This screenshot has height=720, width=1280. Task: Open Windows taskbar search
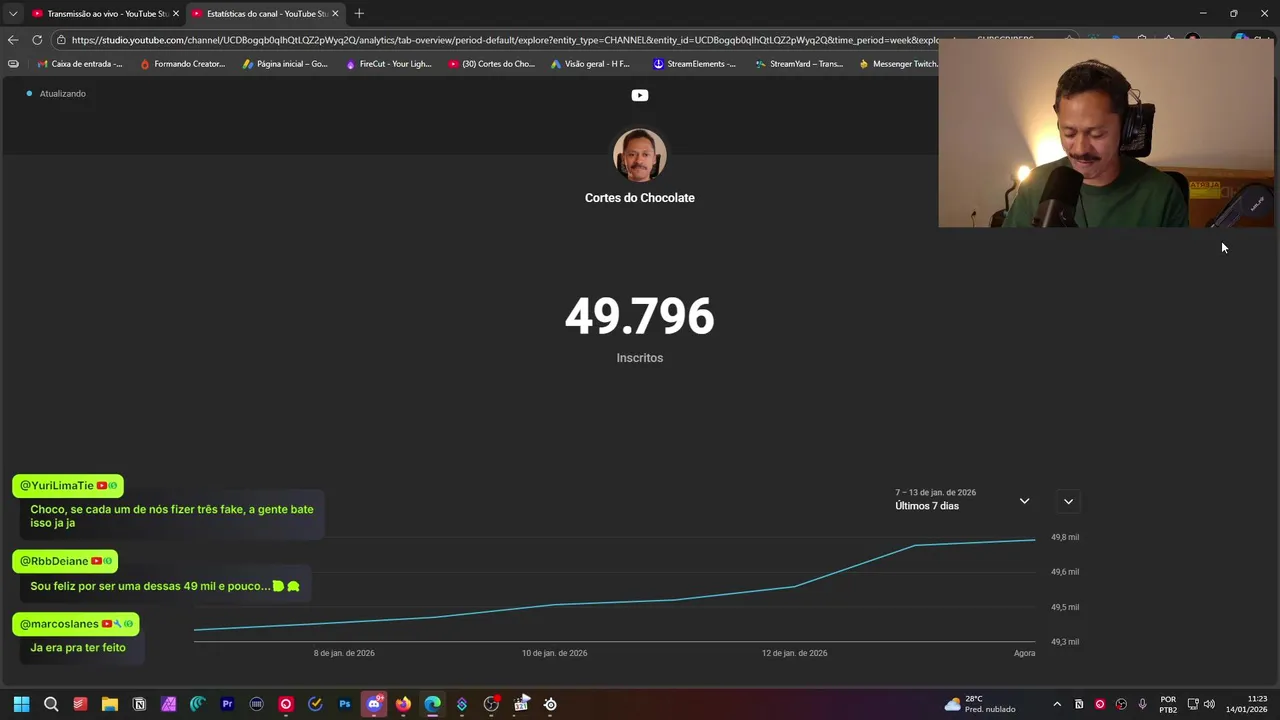coord(51,704)
